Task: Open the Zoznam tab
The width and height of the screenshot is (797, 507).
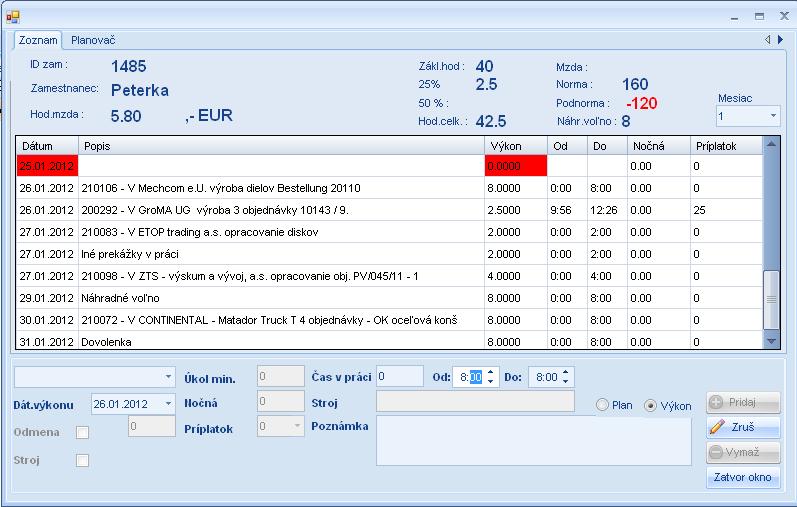Action: [x=38, y=40]
